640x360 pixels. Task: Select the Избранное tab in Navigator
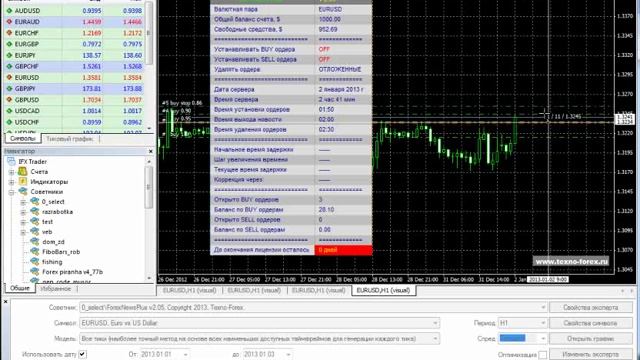click(x=56, y=289)
